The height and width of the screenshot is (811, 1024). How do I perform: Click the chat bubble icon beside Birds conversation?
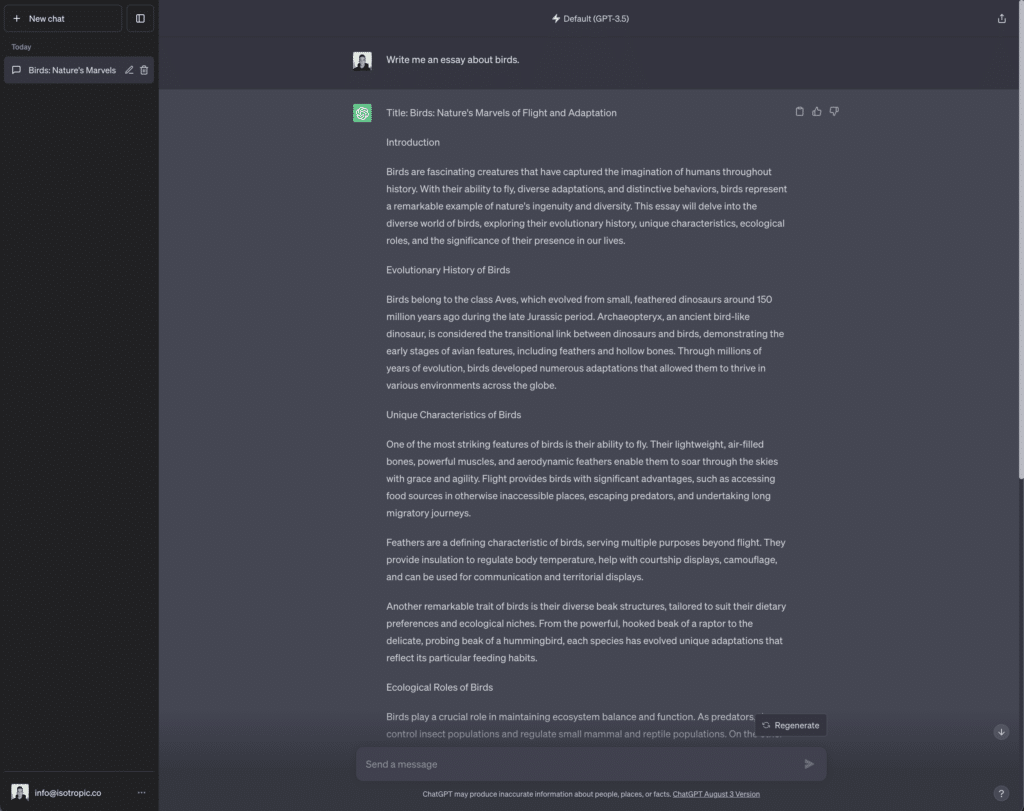(16, 70)
